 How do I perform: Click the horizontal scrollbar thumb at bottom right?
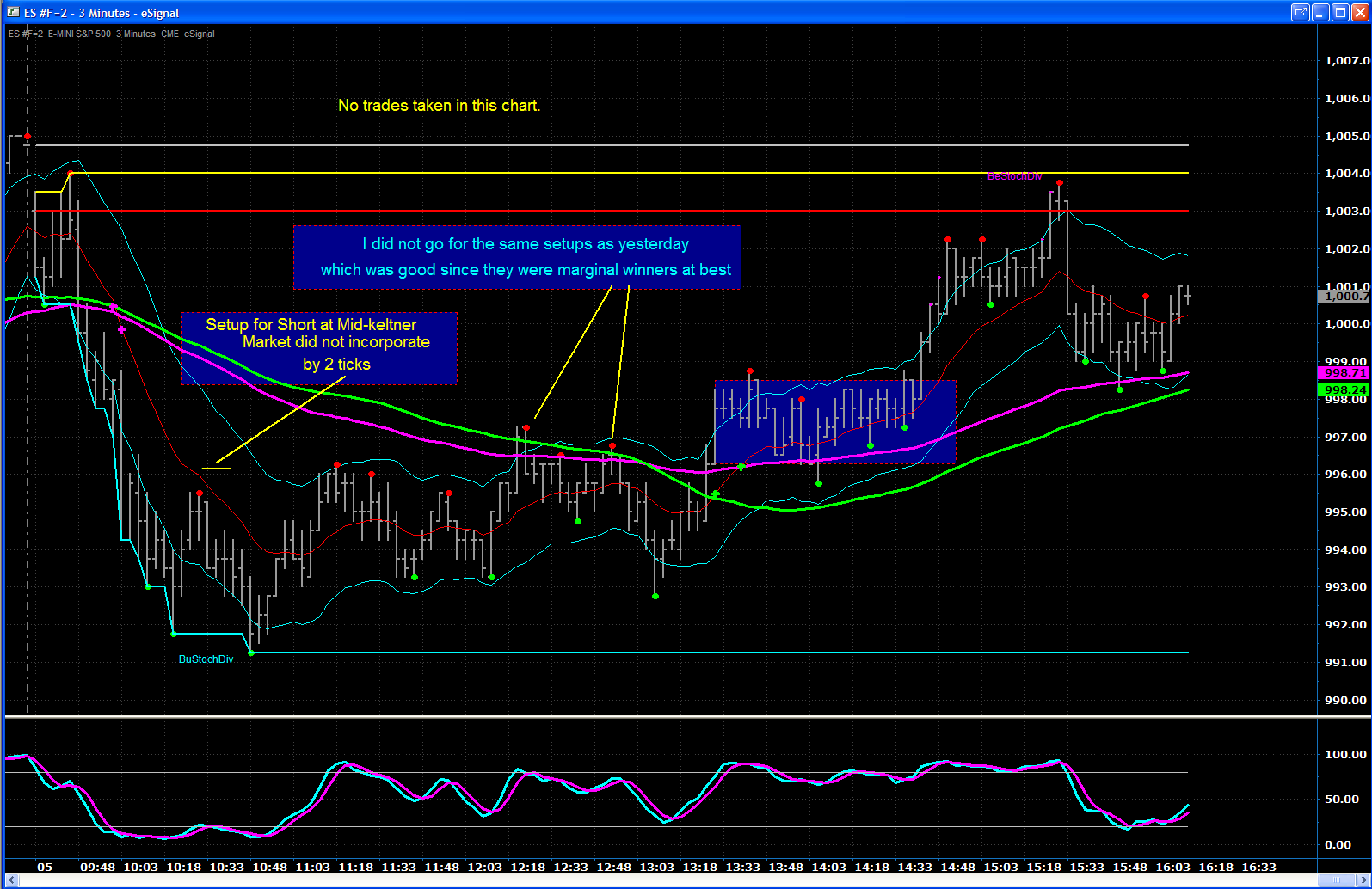1337,880
